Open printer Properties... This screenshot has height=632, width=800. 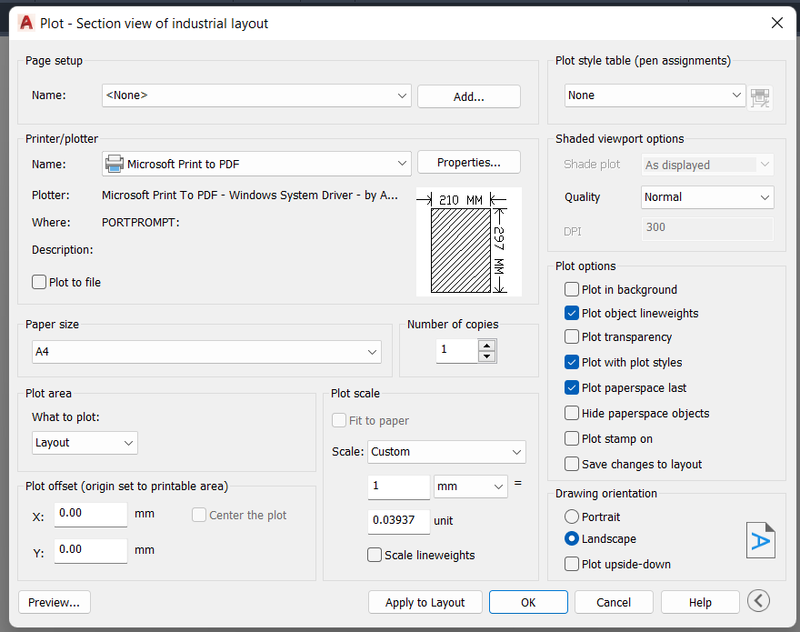click(x=469, y=162)
